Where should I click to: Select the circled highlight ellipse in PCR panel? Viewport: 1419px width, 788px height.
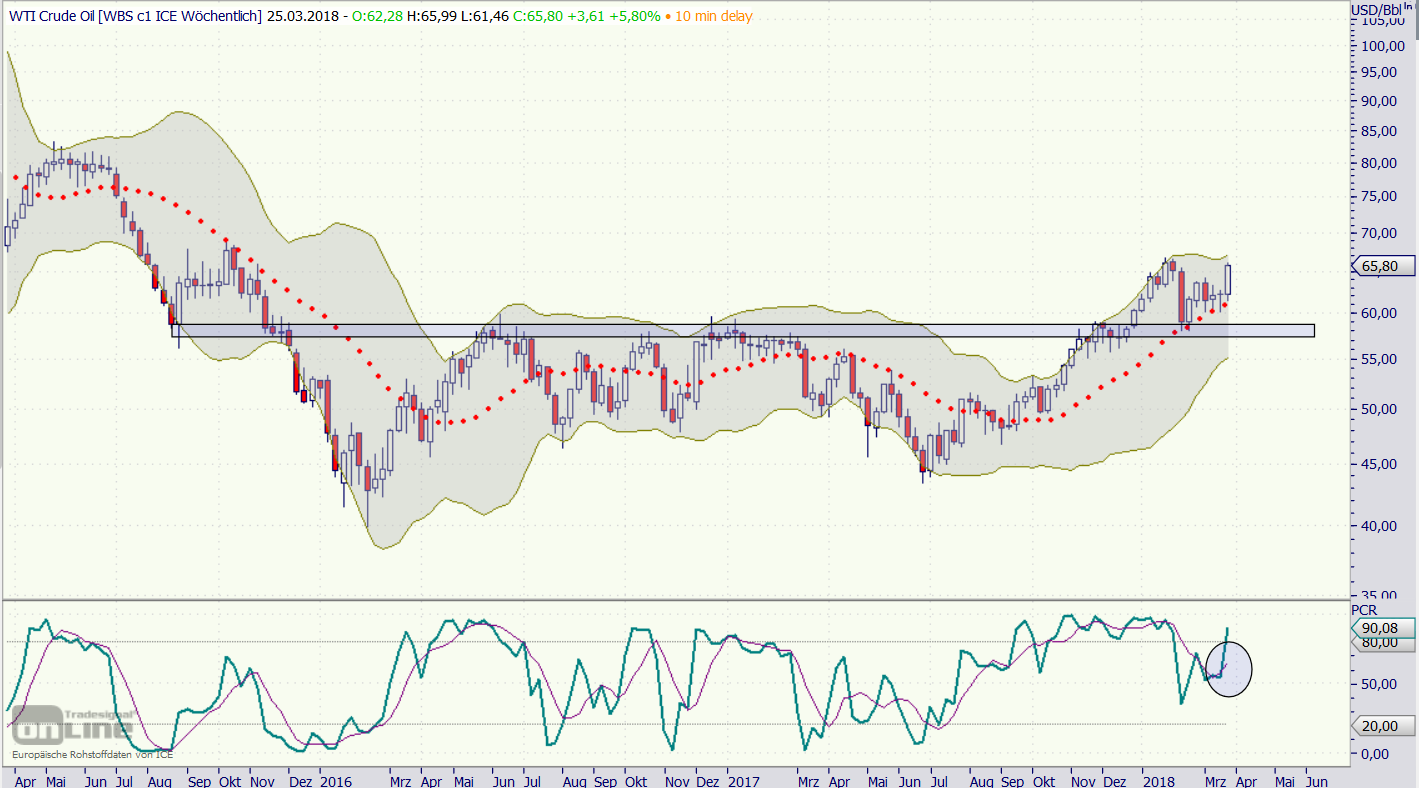1229,669
